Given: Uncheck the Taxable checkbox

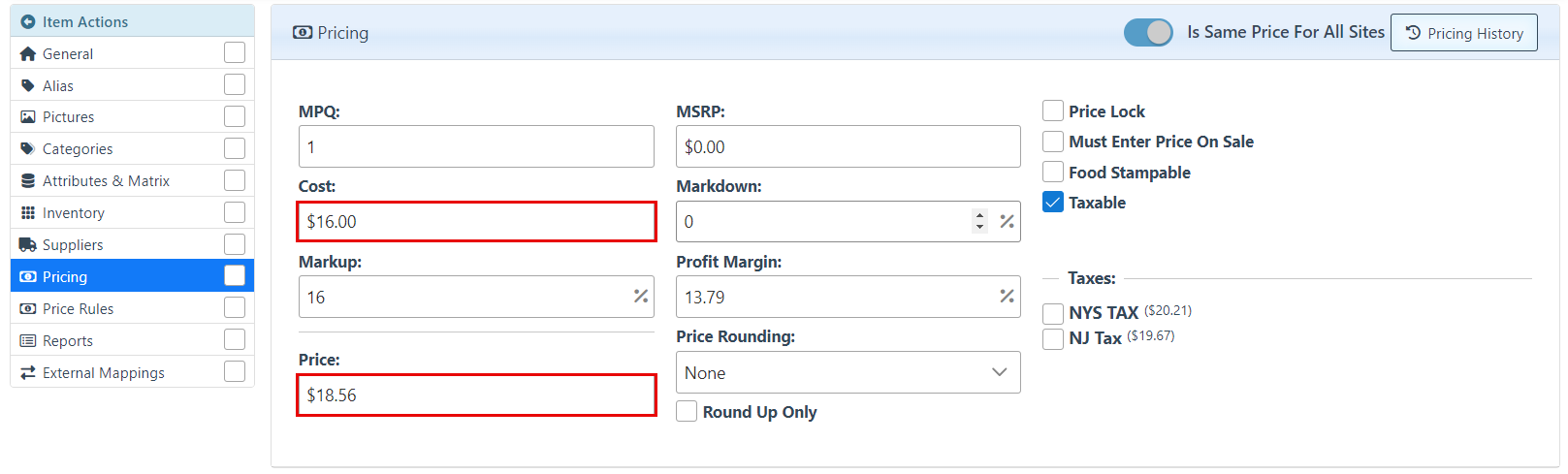Looking at the screenshot, I should tap(1053, 203).
